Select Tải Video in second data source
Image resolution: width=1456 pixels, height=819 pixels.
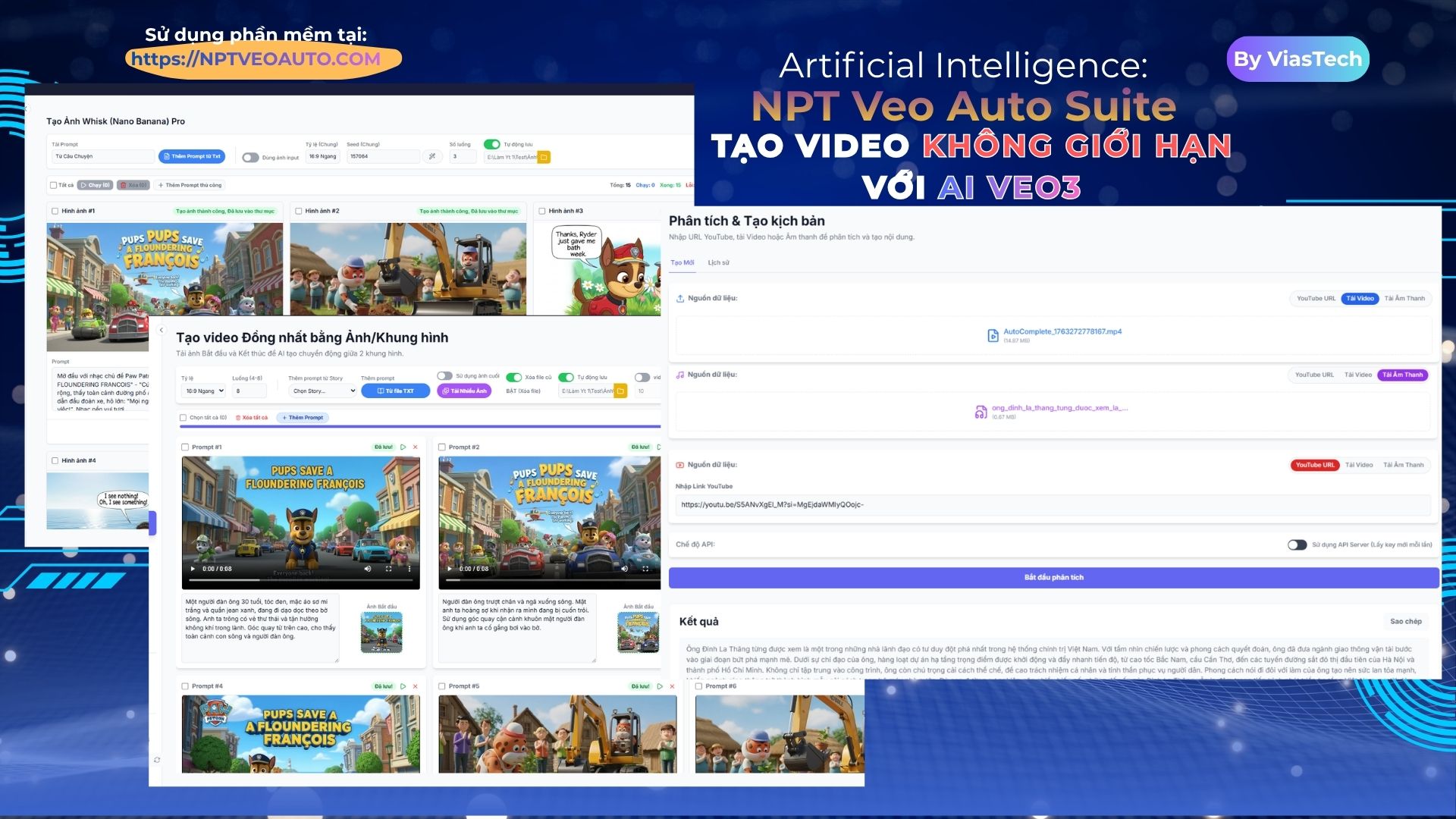coord(1358,375)
